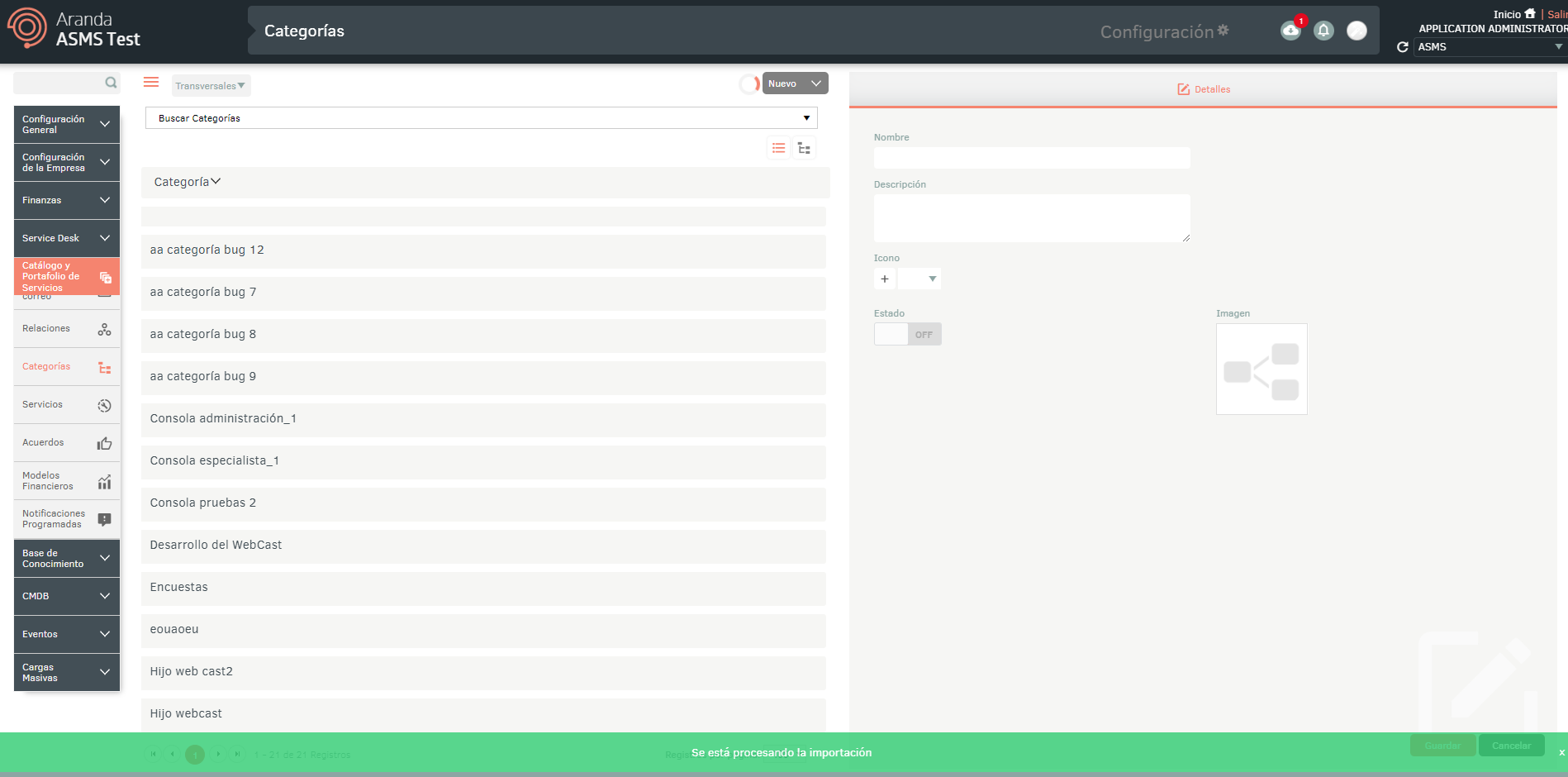Image resolution: width=1568 pixels, height=777 pixels.
Task: Open Notificaciones Programadas in the sidebar
Action: (x=67, y=519)
